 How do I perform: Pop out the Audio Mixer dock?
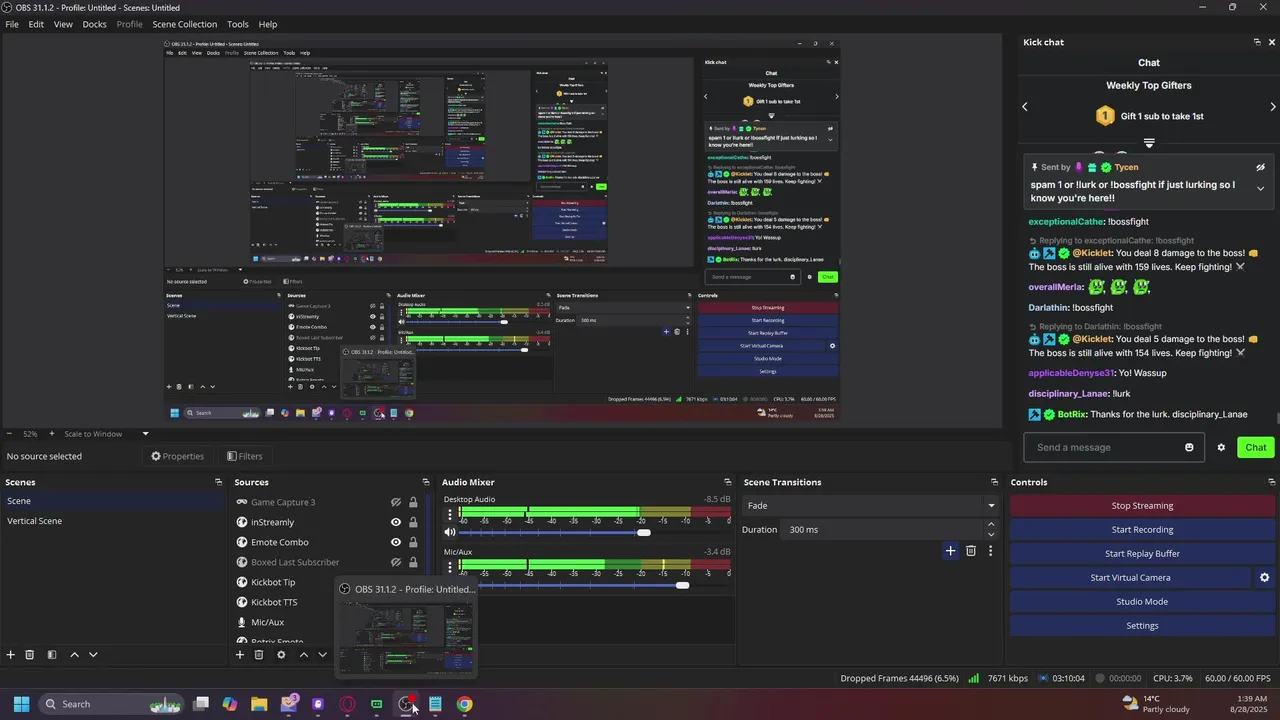tap(727, 482)
